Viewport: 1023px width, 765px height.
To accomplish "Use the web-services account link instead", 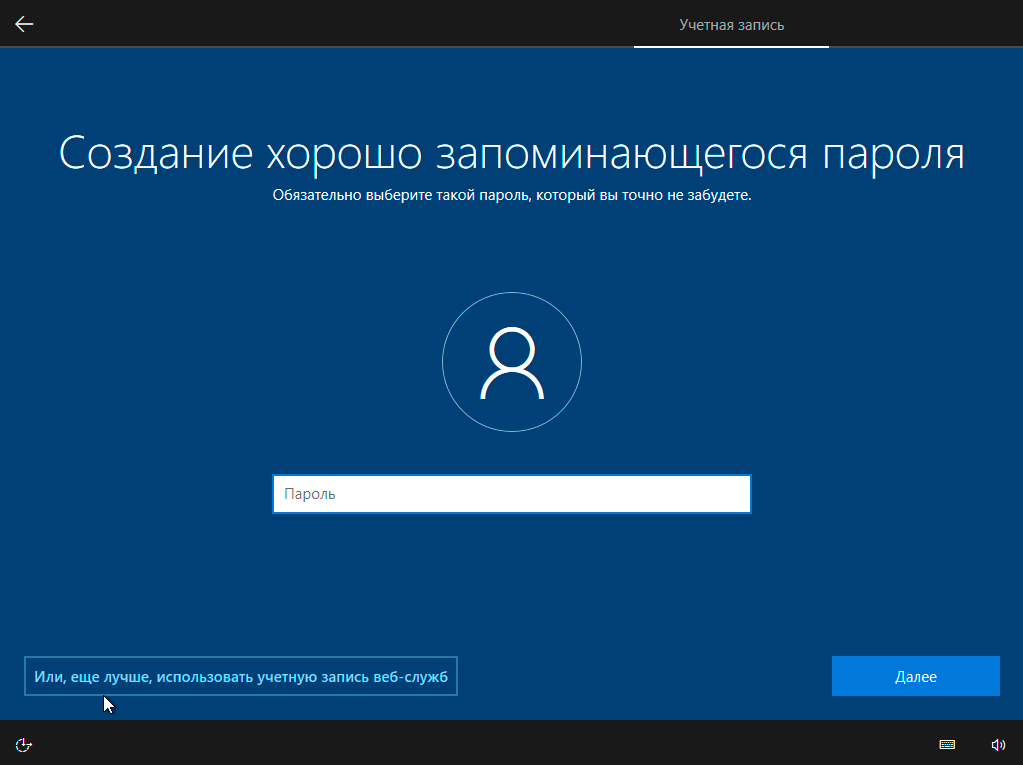I will click(241, 677).
